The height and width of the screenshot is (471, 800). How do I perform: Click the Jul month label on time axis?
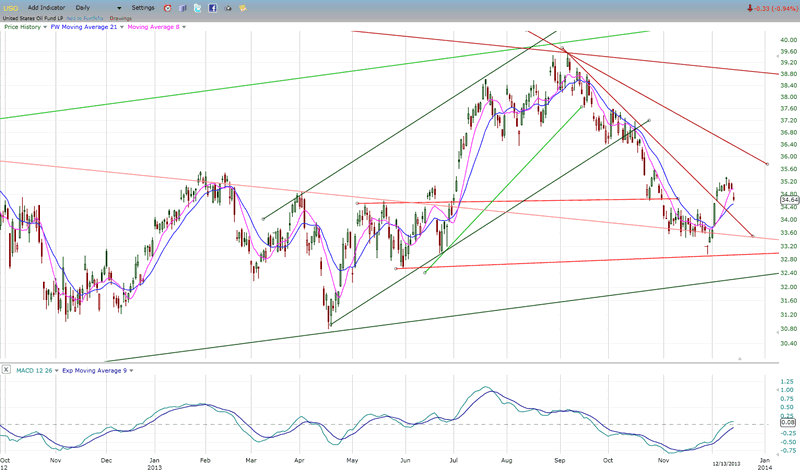(x=454, y=460)
